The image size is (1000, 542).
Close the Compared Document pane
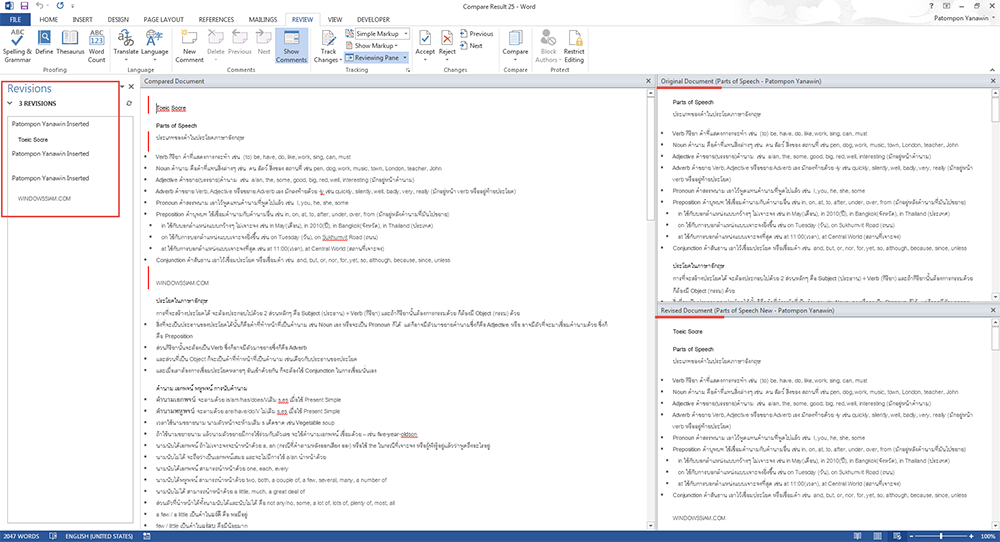pyautogui.click(x=649, y=81)
